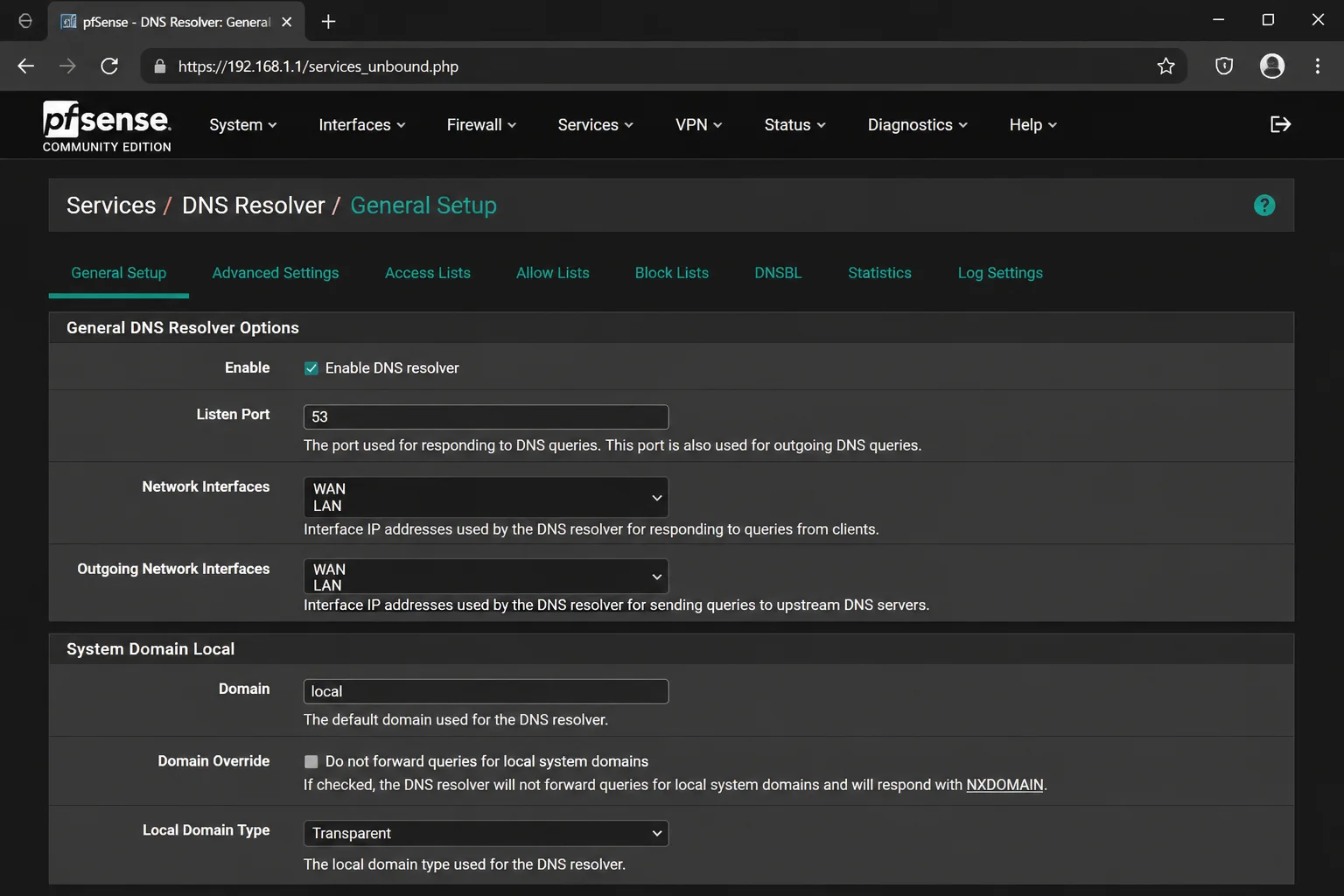Select LAN in Outgoing Network Interfaces
The height and width of the screenshot is (896, 1344).
click(327, 585)
